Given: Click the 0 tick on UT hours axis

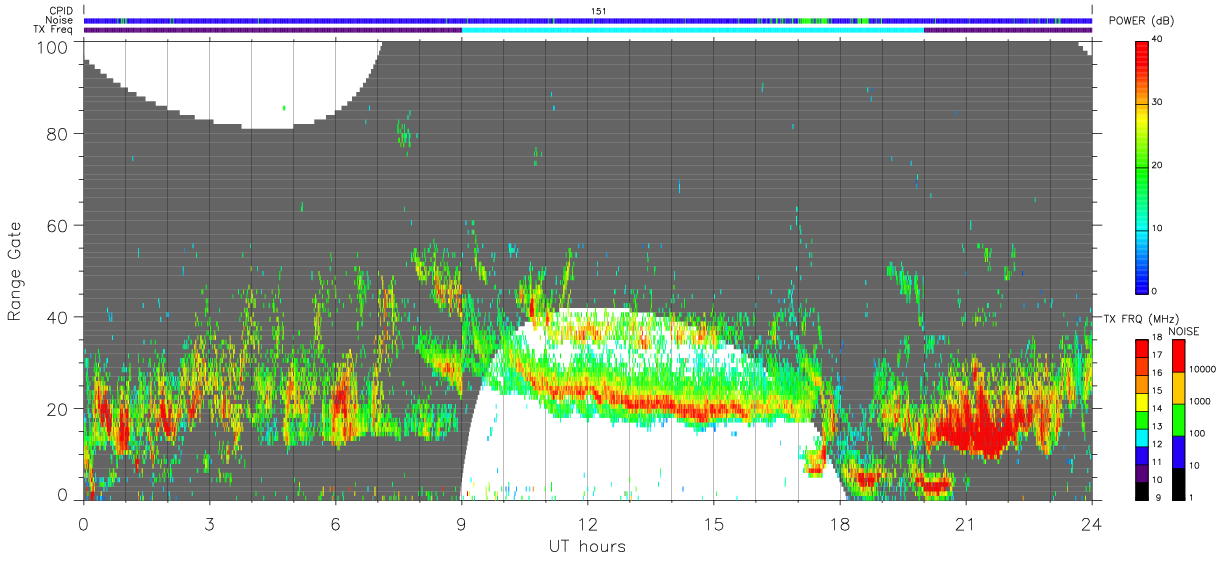Looking at the screenshot, I should [x=83, y=524].
